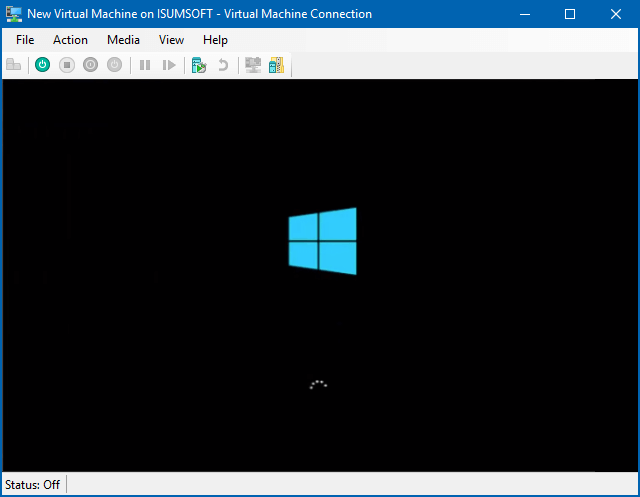Click the Shut Down toolbar icon
This screenshot has height=497, width=640.
coord(91,65)
